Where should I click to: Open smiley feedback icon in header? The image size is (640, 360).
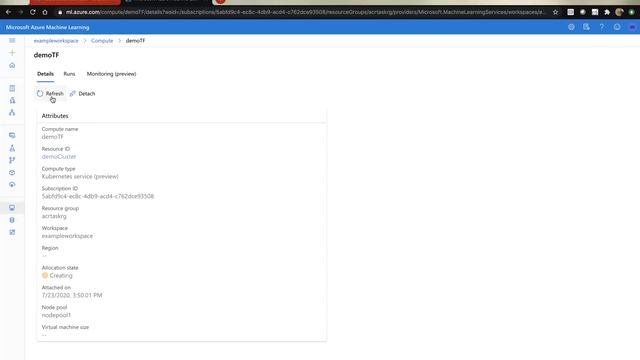[617, 27]
